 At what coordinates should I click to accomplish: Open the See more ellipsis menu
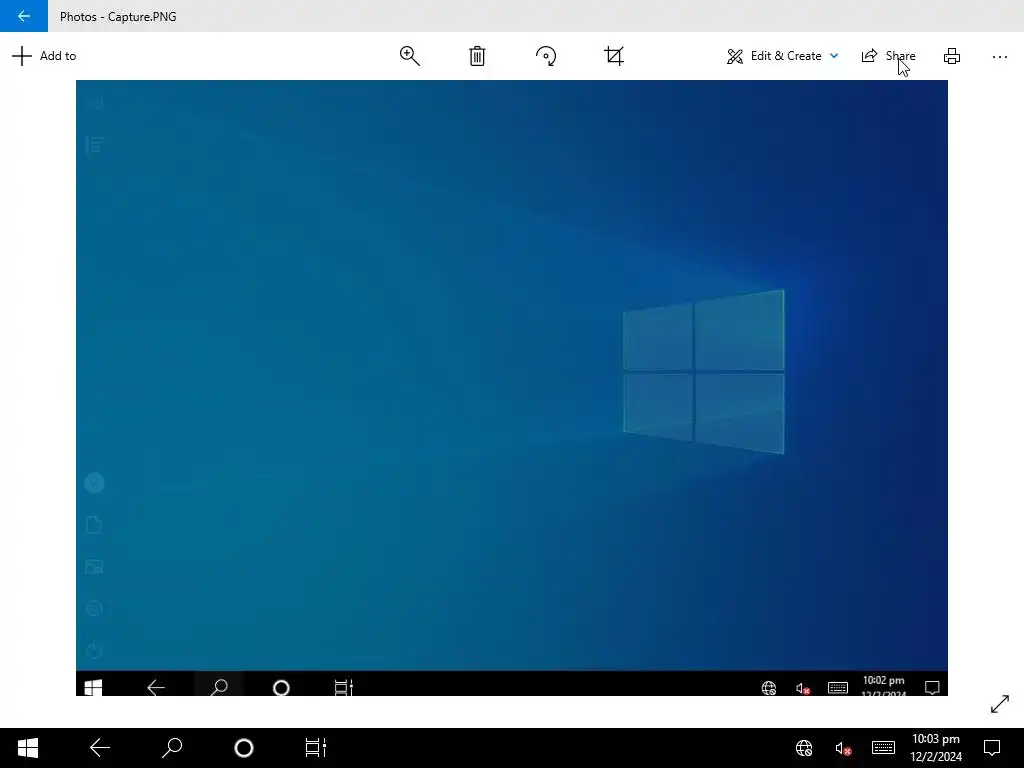pos(1000,57)
